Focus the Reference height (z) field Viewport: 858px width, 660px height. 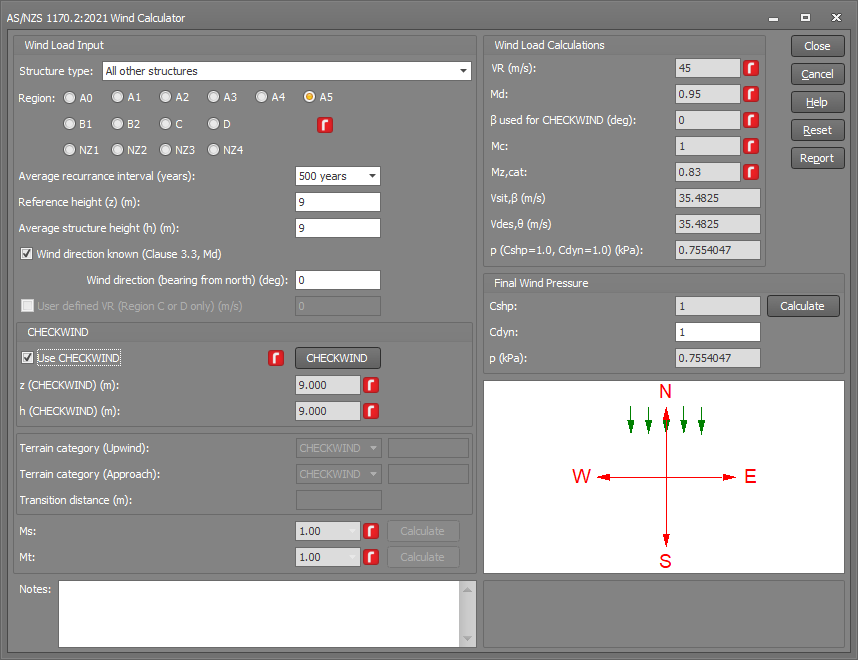338,202
